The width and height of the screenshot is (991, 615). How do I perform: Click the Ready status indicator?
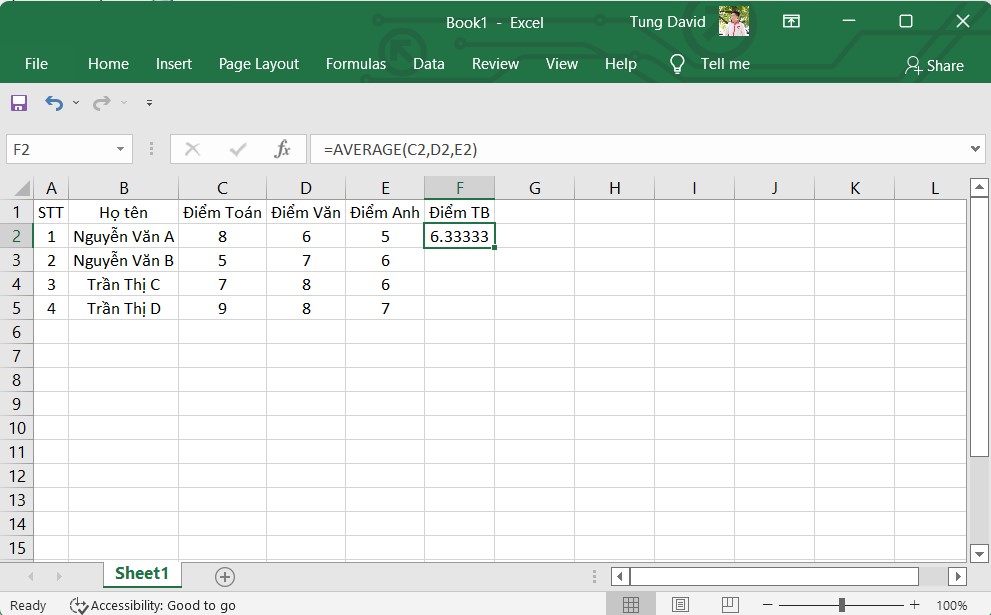[x=28, y=606]
